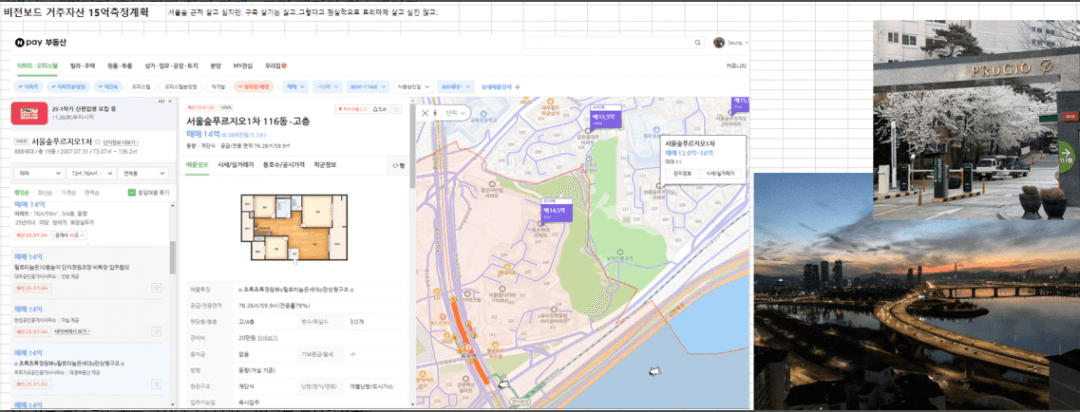Screen dimensions: 1080x412
Task: Click 시세/실거래가 button in map popup
Action: [x=720, y=174]
